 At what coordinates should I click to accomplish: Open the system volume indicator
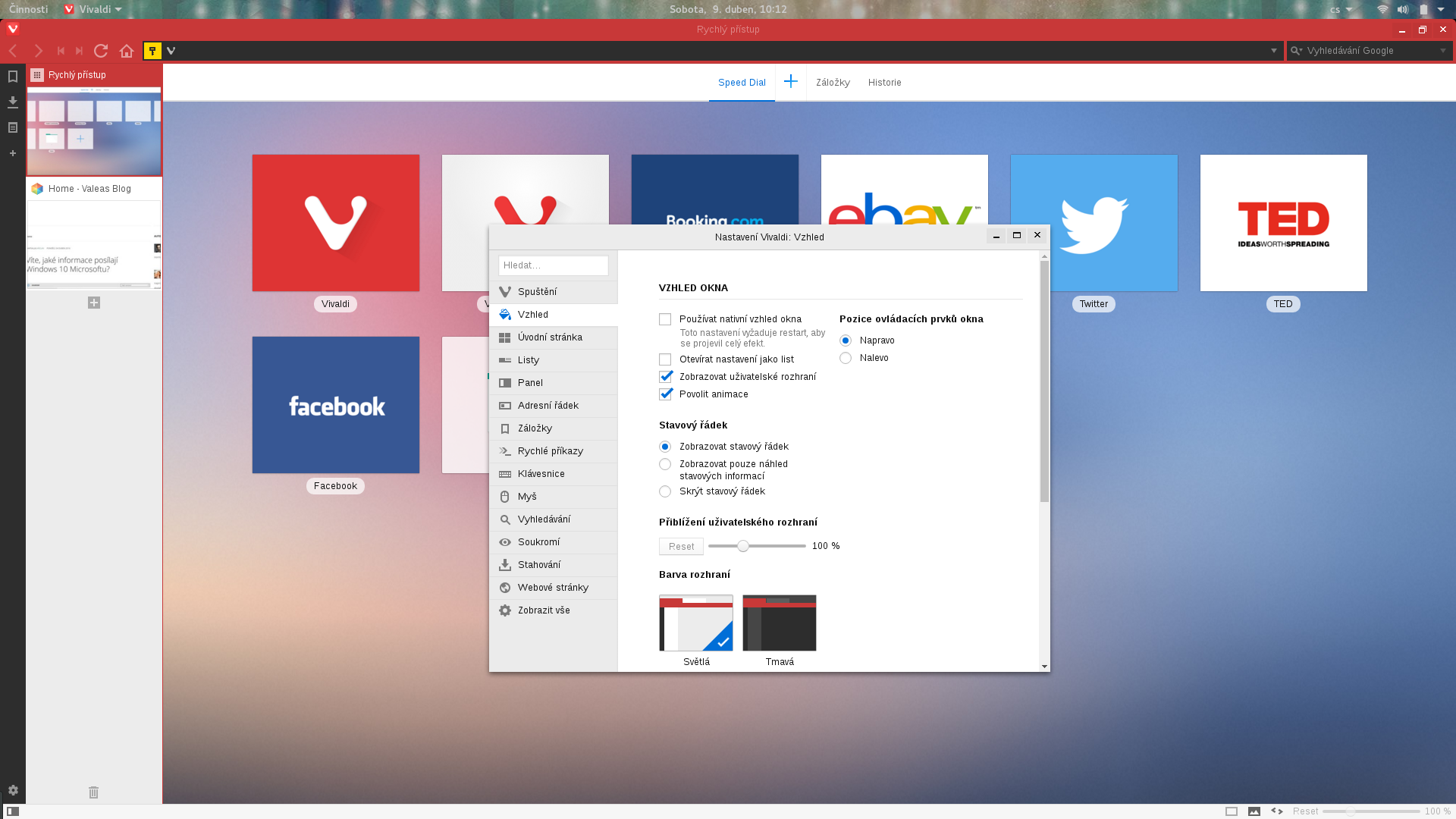(1403, 9)
